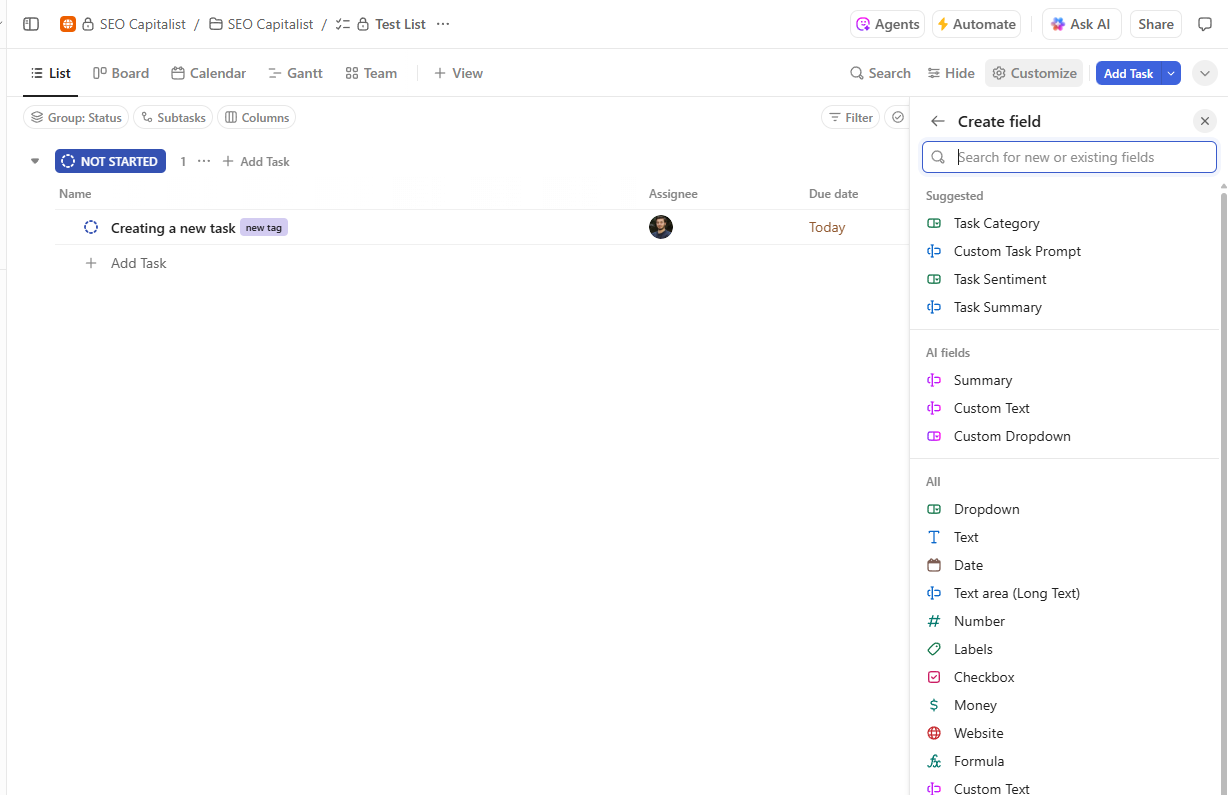The height and width of the screenshot is (795, 1228).
Task: Collapse the NOT STARTED group
Action: click(x=35, y=160)
